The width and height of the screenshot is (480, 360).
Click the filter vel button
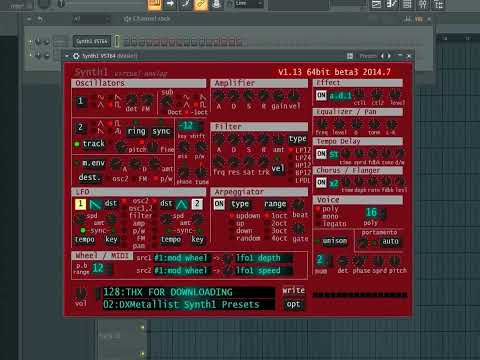(x=278, y=169)
